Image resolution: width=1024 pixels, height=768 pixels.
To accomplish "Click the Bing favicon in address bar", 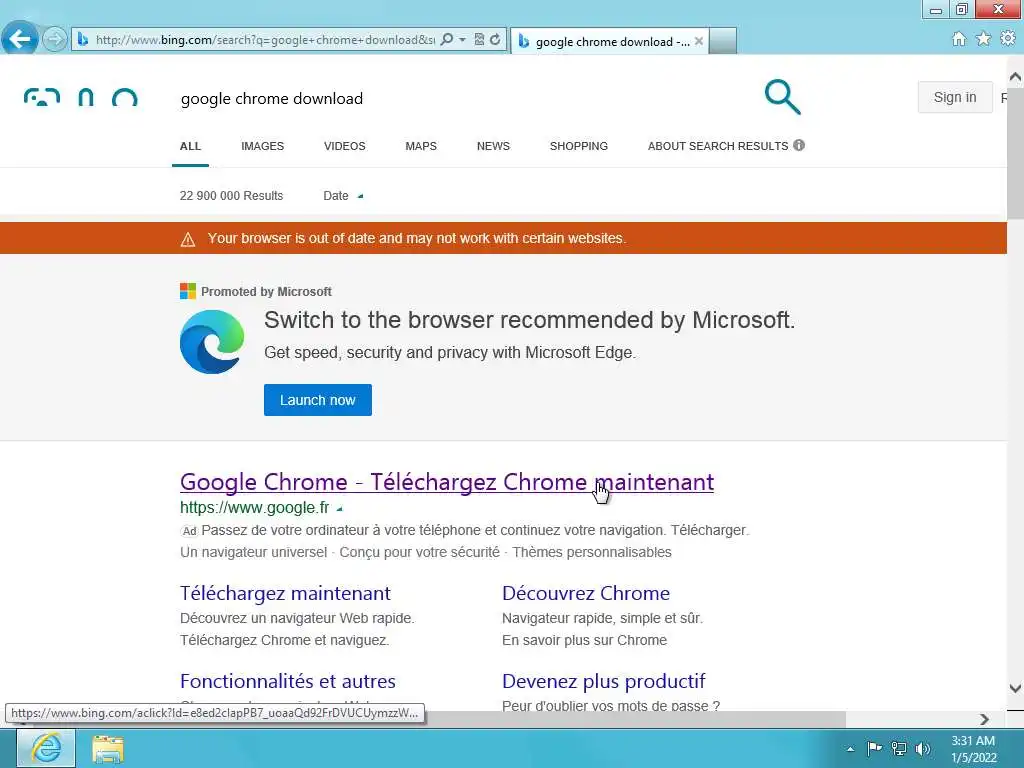I will [83, 40].
